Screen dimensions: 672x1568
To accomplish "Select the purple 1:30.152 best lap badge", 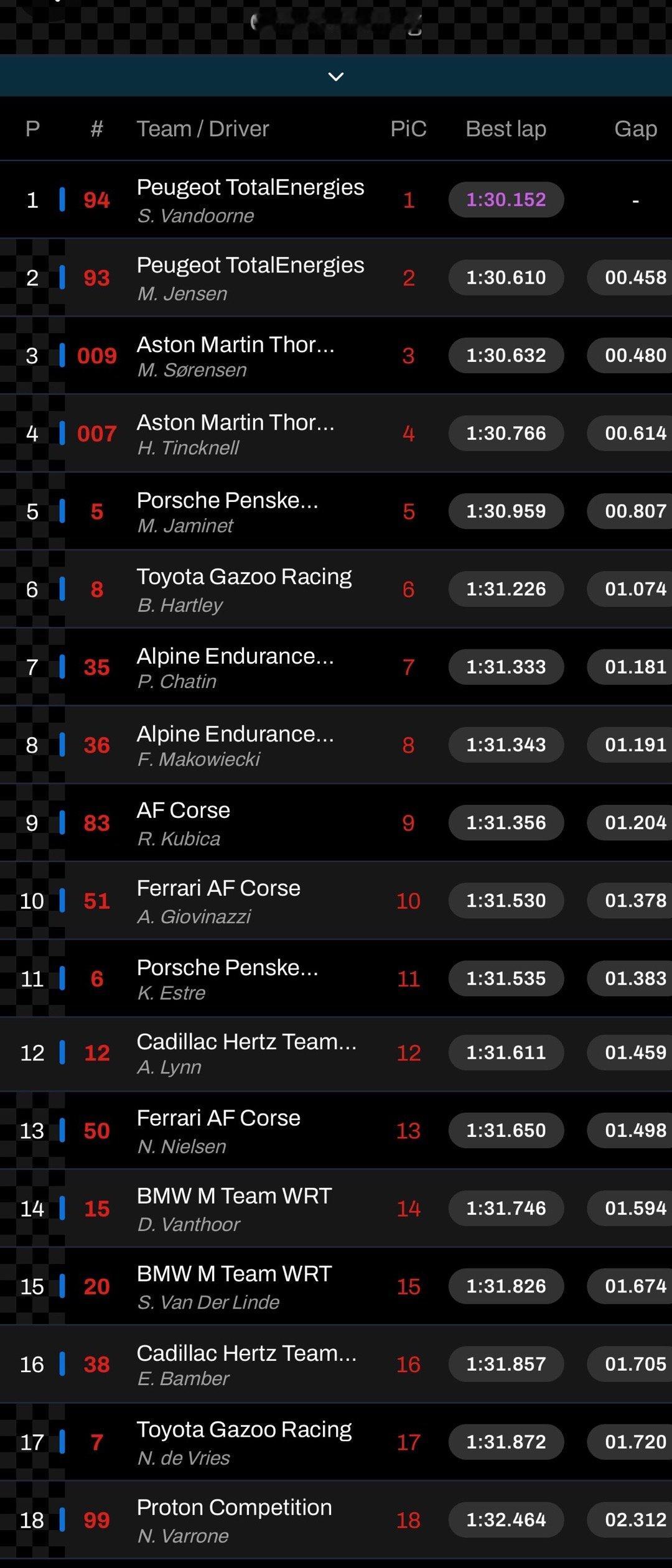I will (x=506, y=200).
